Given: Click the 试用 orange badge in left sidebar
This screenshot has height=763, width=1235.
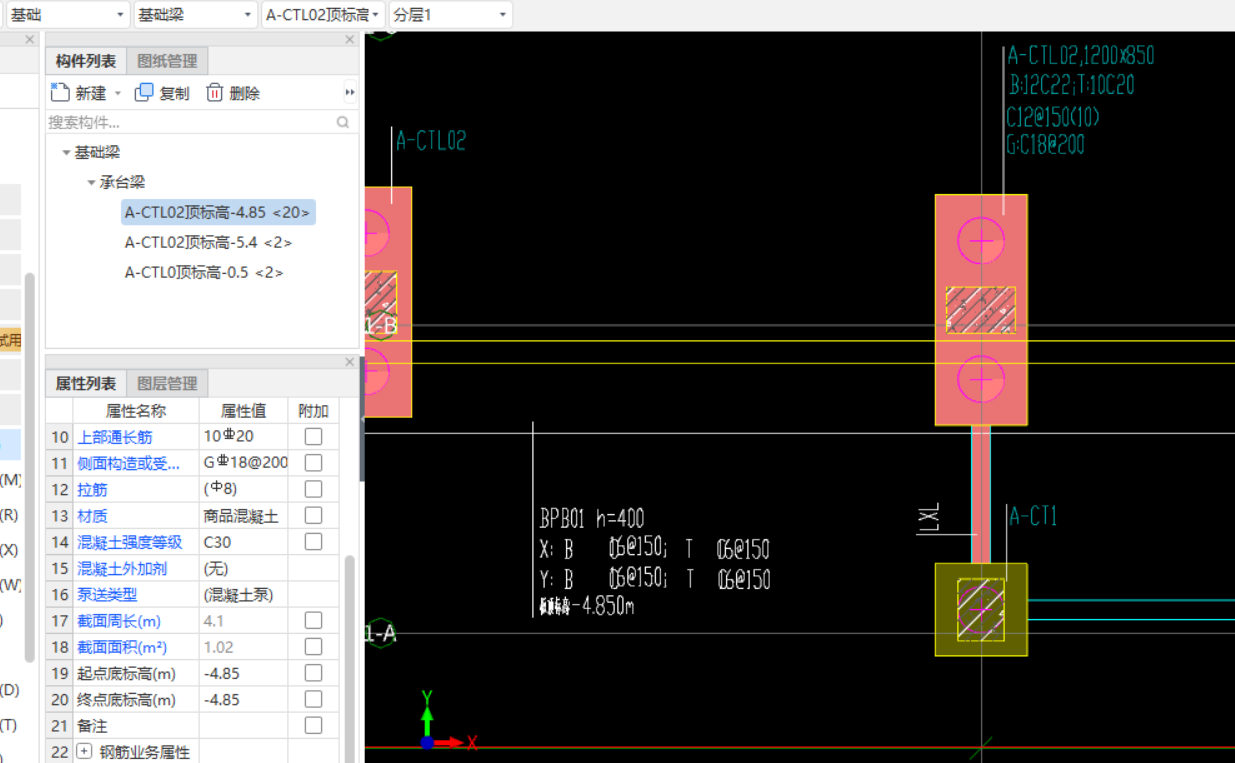Looking at the screenshot, I should [10, 340].
